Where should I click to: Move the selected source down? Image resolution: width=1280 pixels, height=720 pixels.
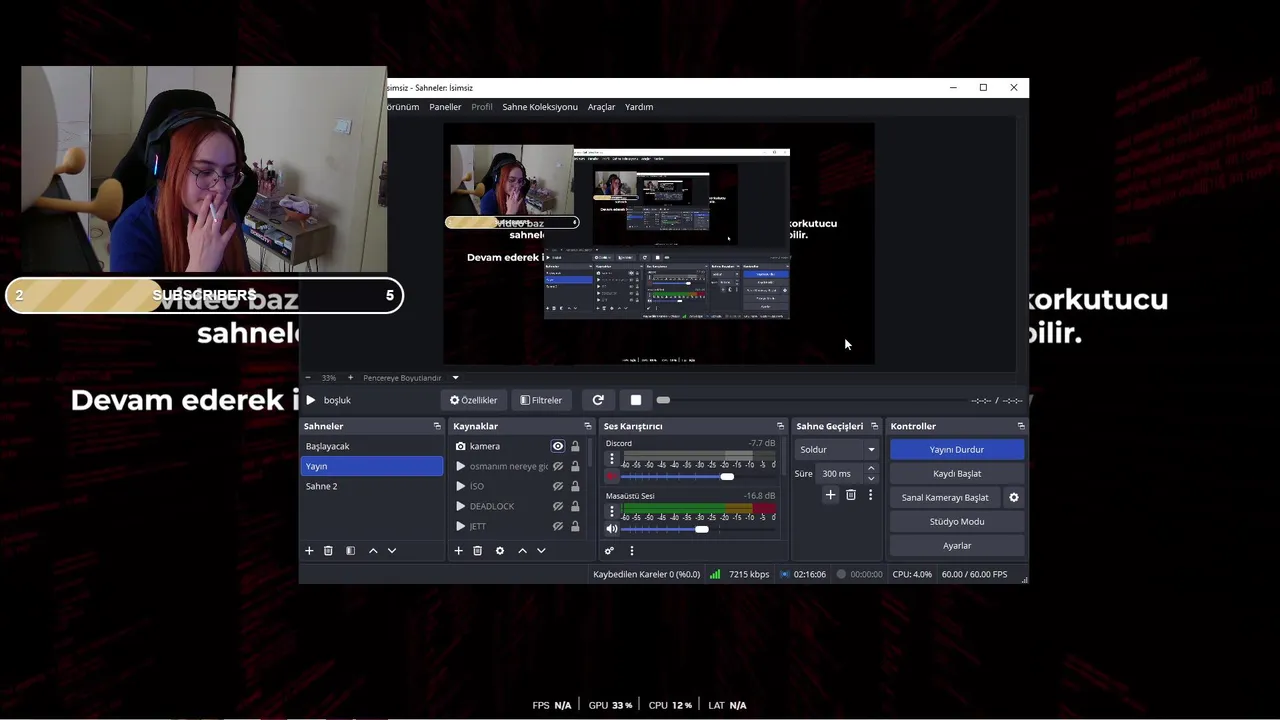tap(541, 551)
